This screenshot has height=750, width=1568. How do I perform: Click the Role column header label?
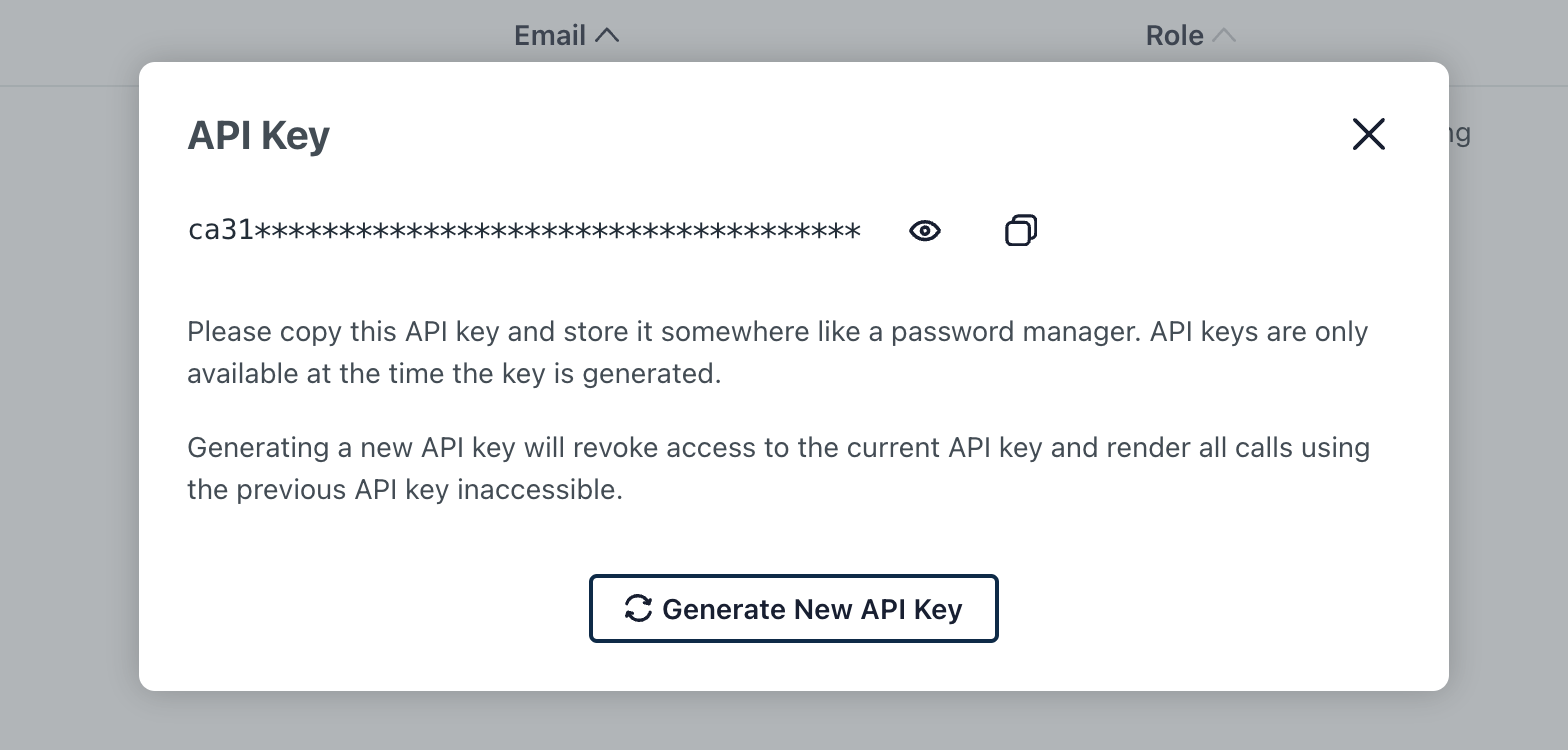[1174, 36]
